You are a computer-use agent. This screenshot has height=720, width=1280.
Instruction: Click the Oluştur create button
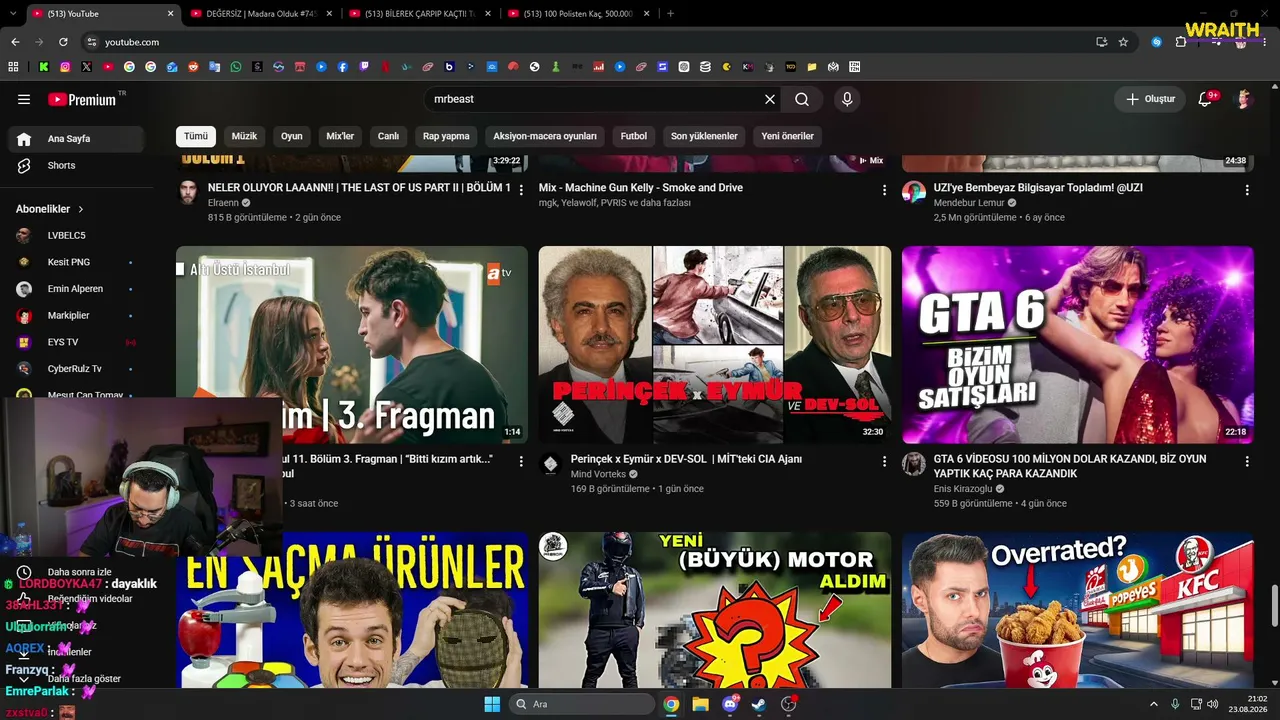(1150, 99)
